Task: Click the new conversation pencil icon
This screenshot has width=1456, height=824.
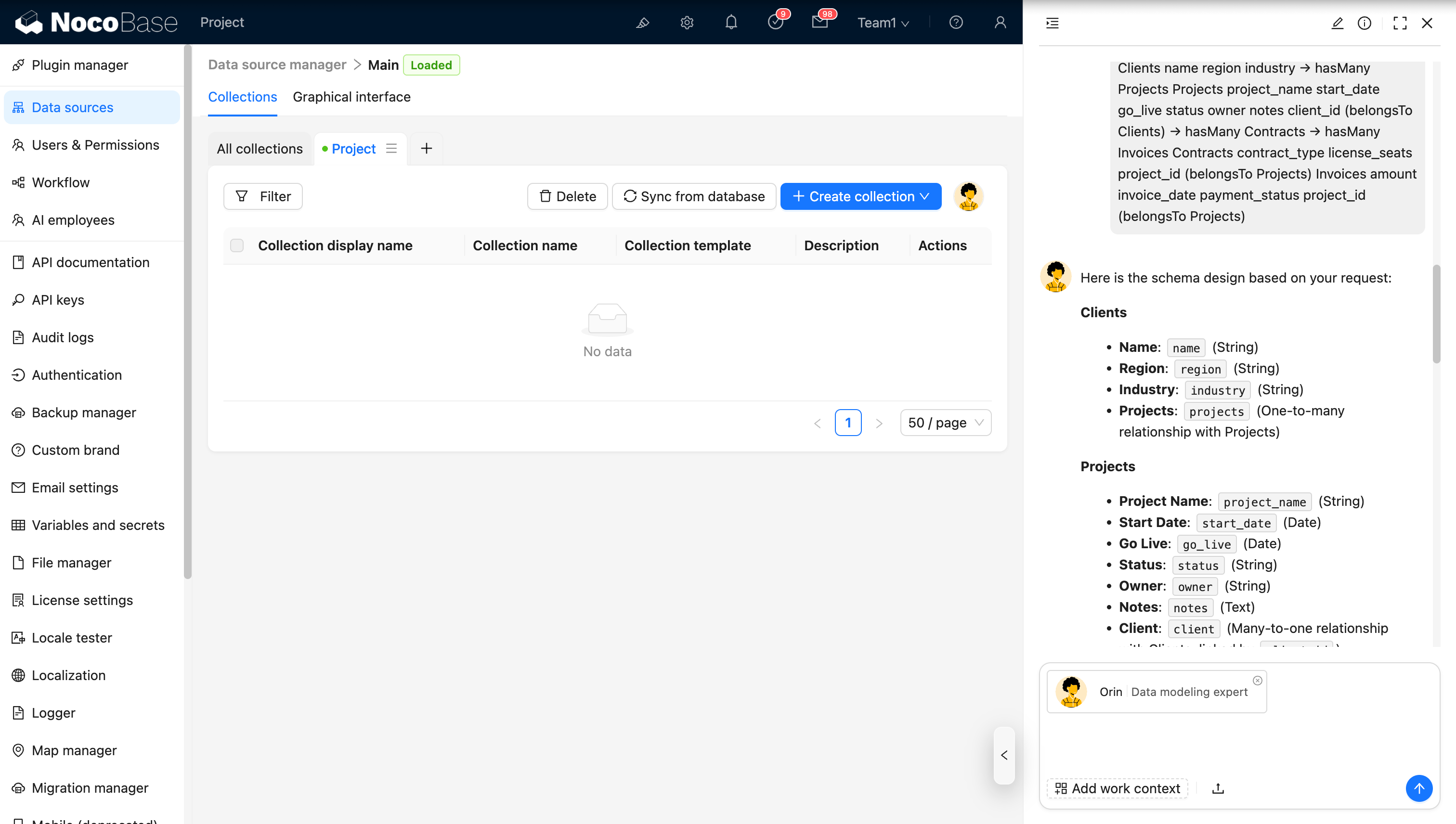Action: (1337, 23)
